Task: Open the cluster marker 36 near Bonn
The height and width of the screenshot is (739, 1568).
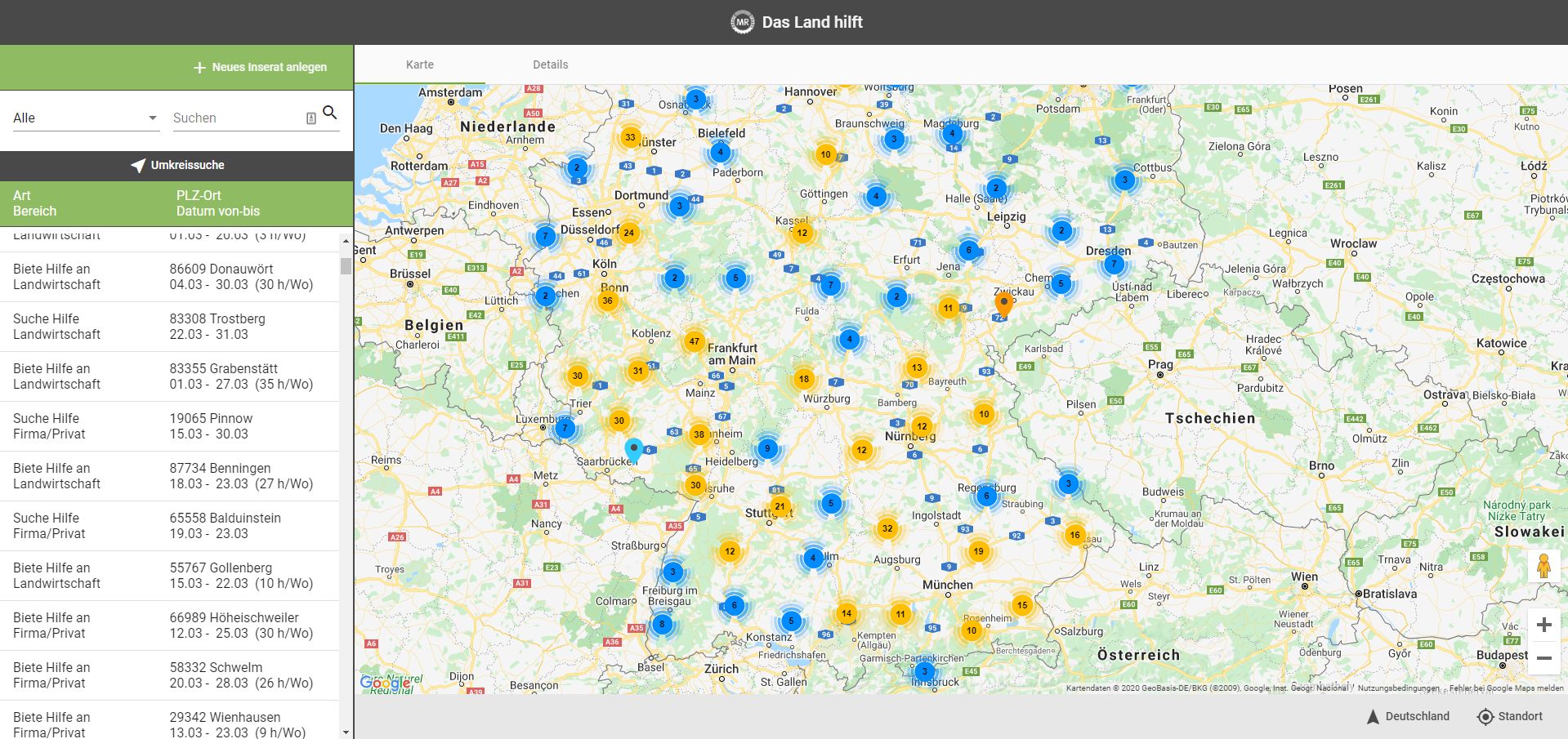Action: click(607, 300)
